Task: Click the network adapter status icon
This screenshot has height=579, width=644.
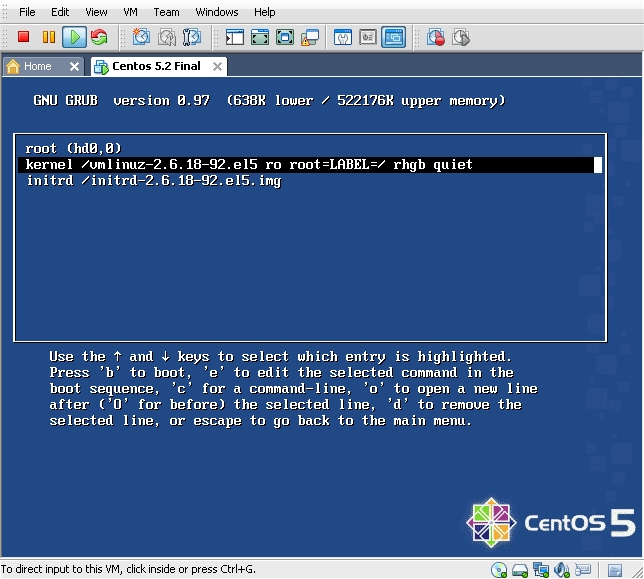Action: [541, 570]
